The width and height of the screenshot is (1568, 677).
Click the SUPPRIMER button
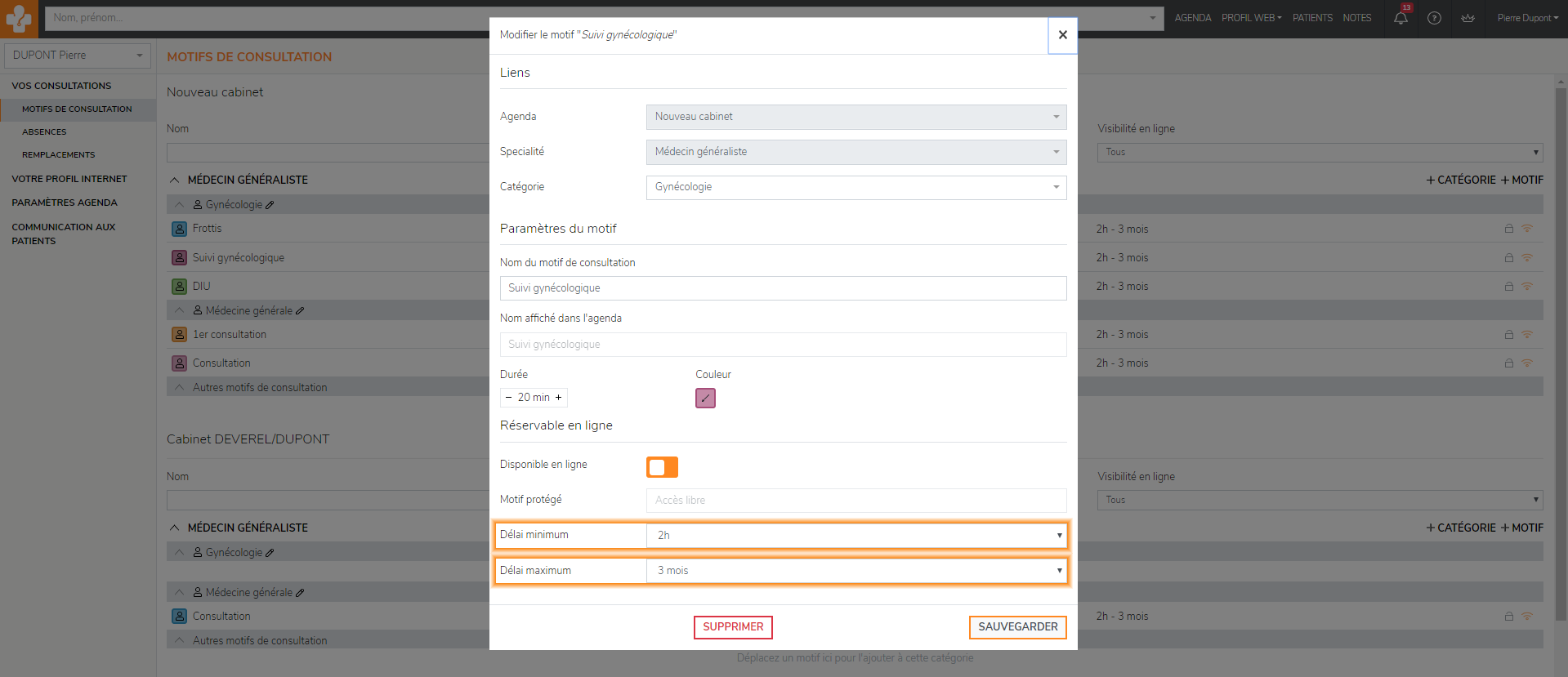click(x=733, y=627)
